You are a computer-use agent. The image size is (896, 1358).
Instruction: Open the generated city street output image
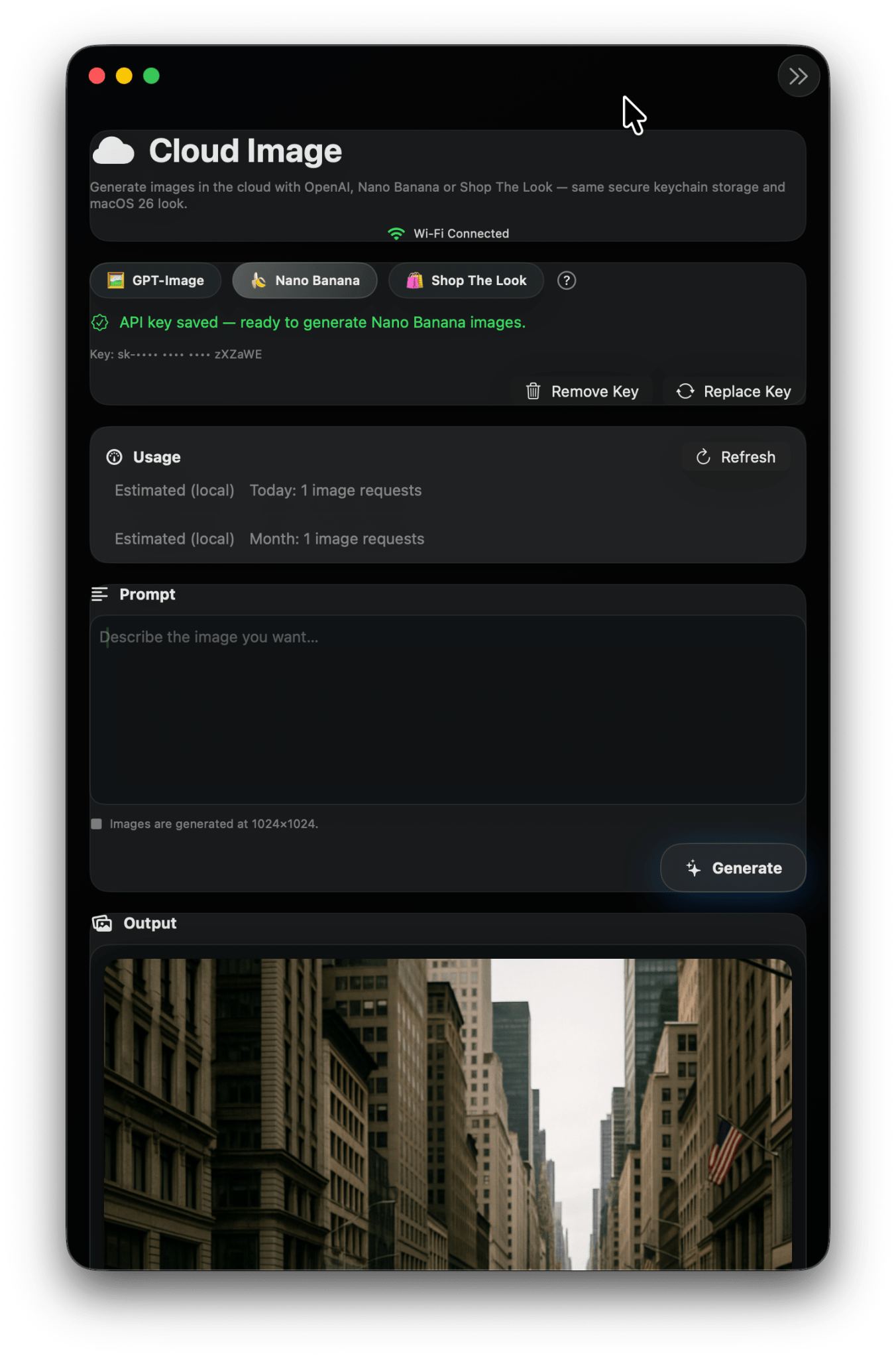click(448, 1114)
